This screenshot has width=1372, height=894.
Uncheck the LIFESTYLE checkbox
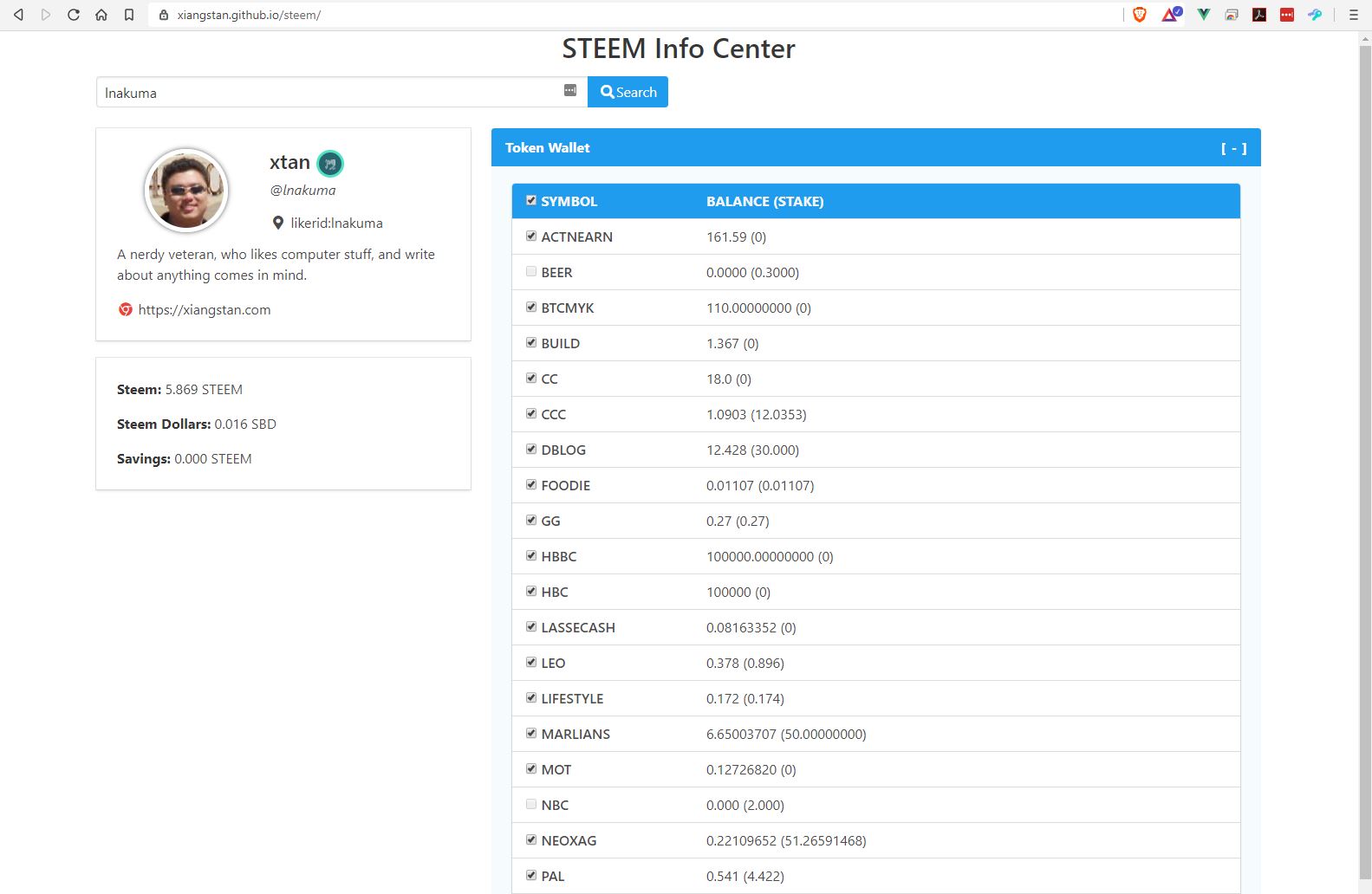[x=531, y=697]
